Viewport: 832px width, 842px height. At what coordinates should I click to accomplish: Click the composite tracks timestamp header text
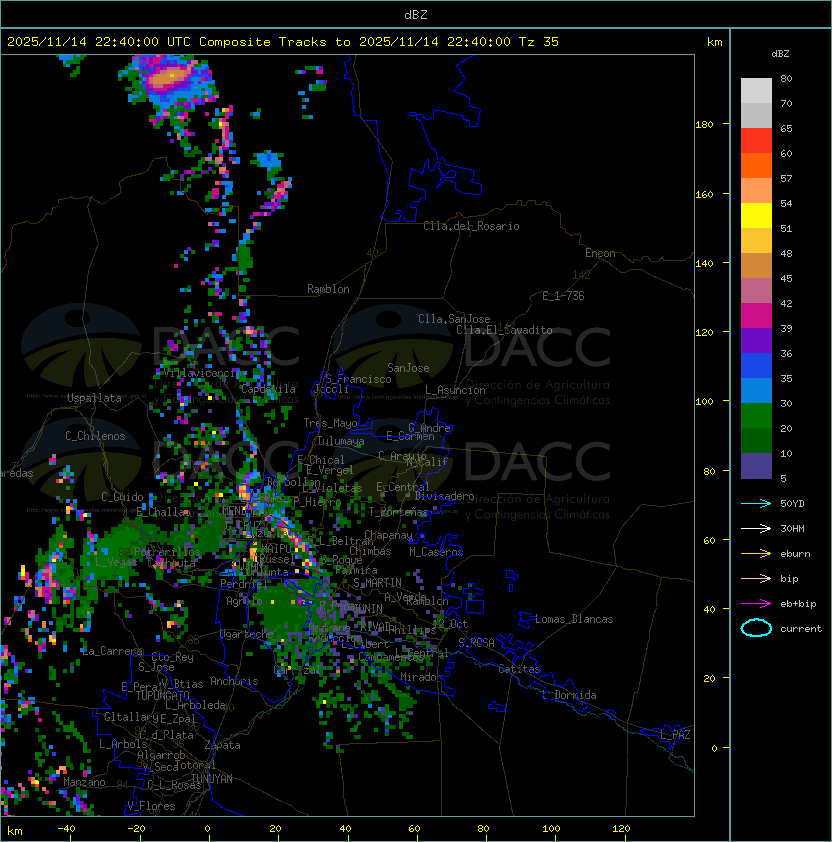283,42
